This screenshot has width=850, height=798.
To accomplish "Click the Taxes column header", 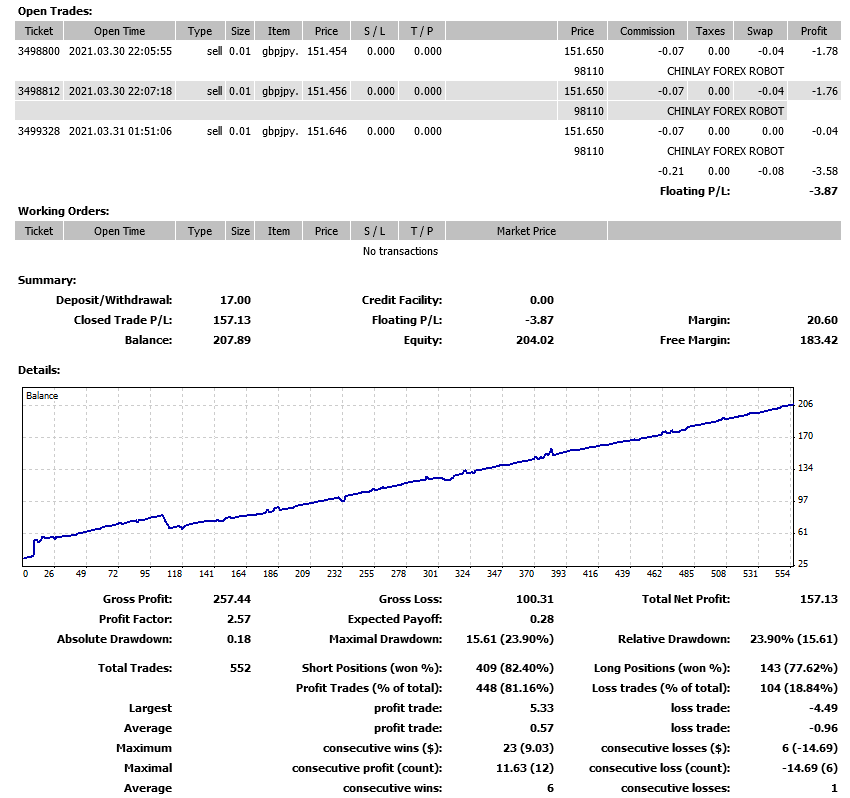I will pos(710,31).
